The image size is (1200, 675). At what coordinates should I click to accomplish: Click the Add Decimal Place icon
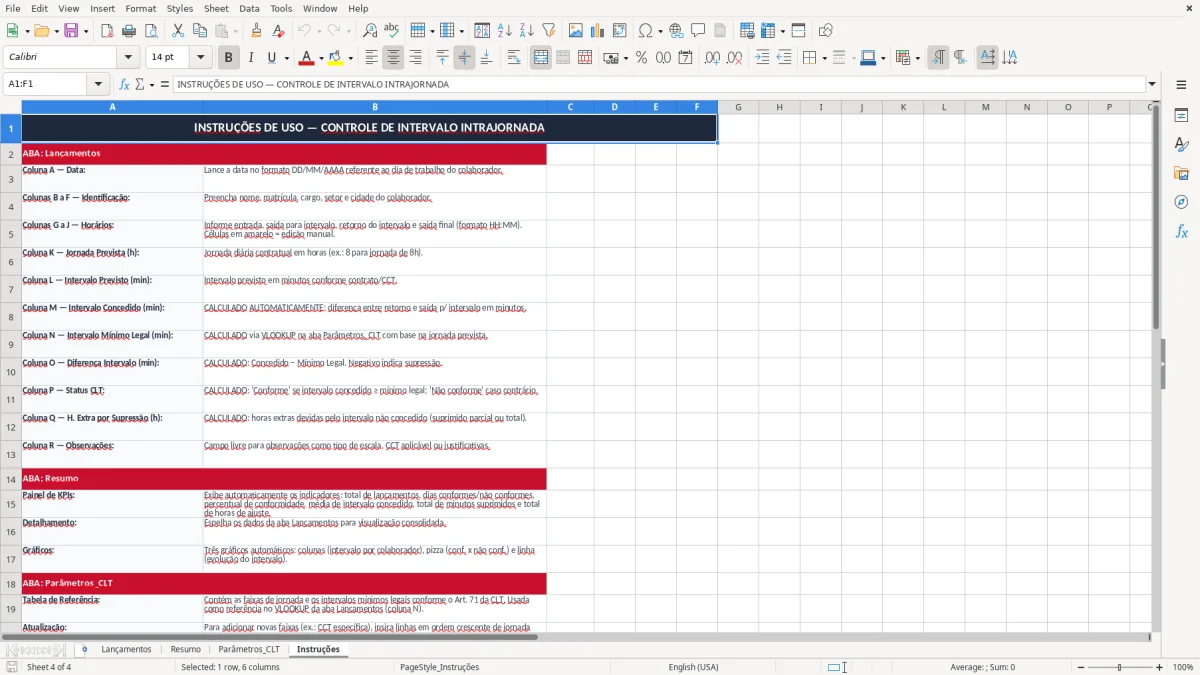[712, 58]
